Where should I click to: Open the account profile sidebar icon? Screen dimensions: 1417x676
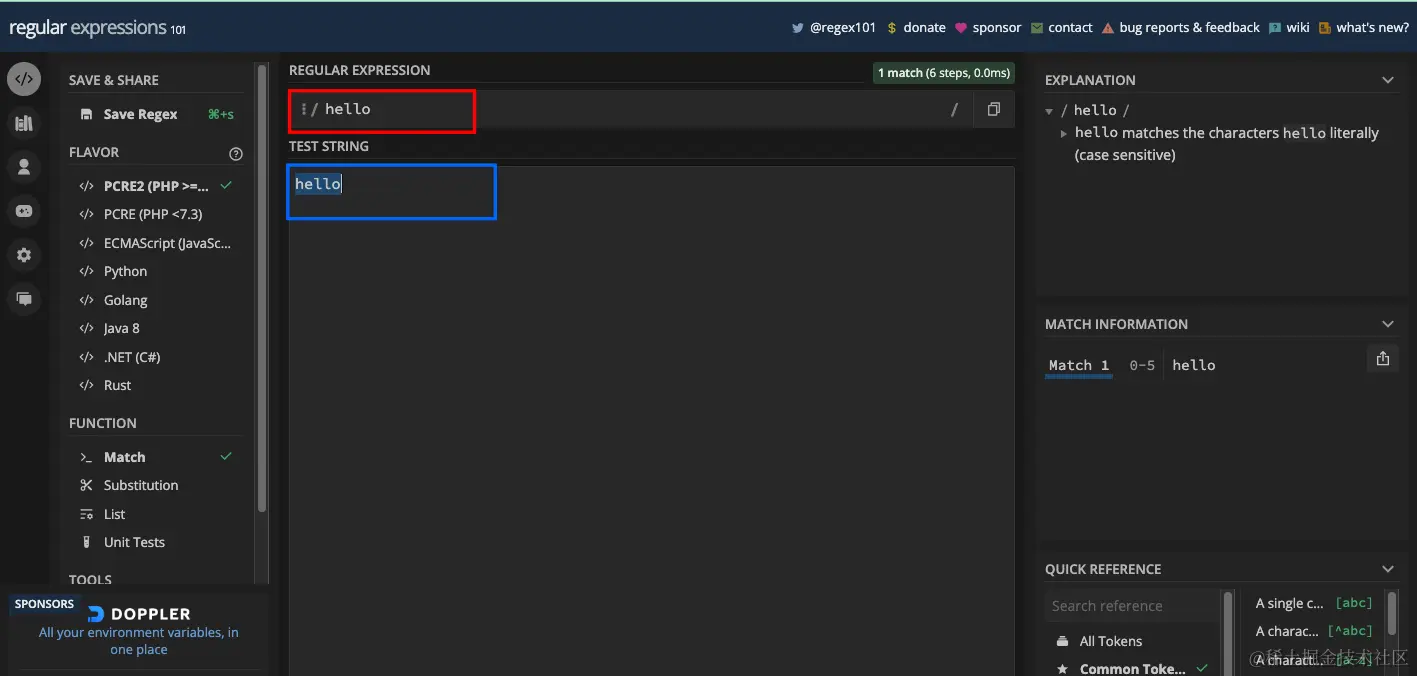click(24, 167)
